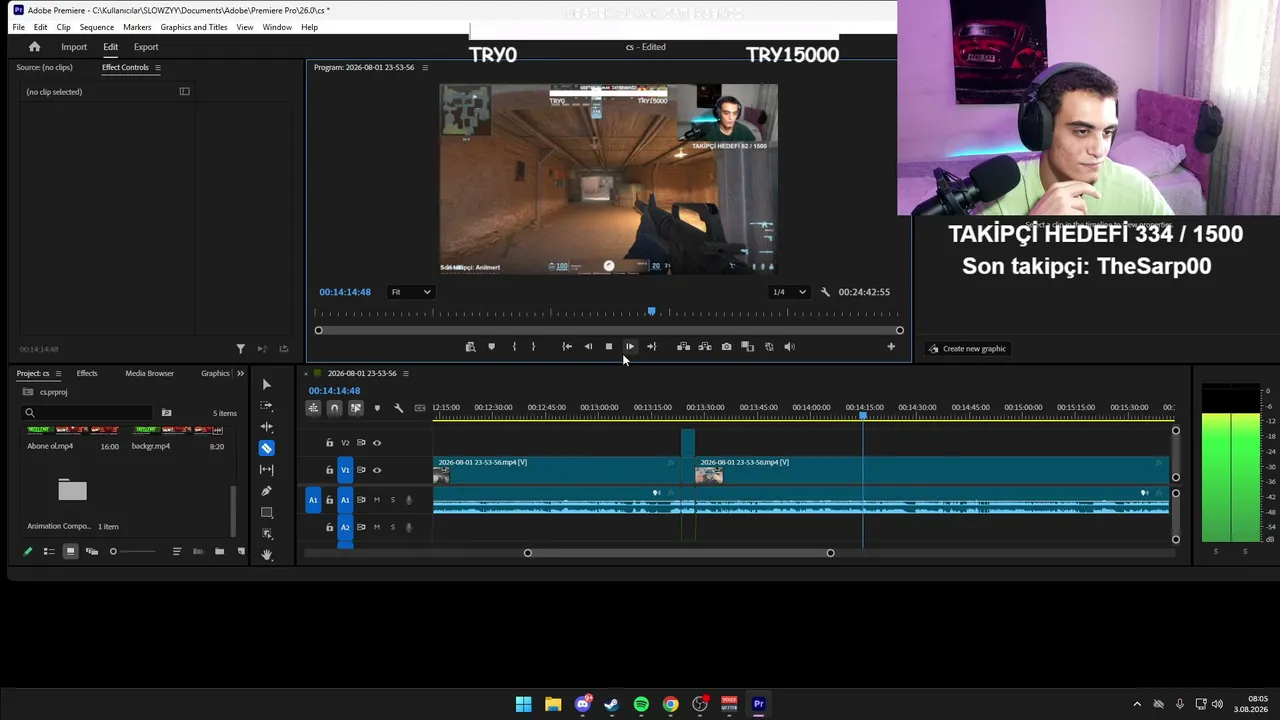Select the Track Select Forward tool

266,406
